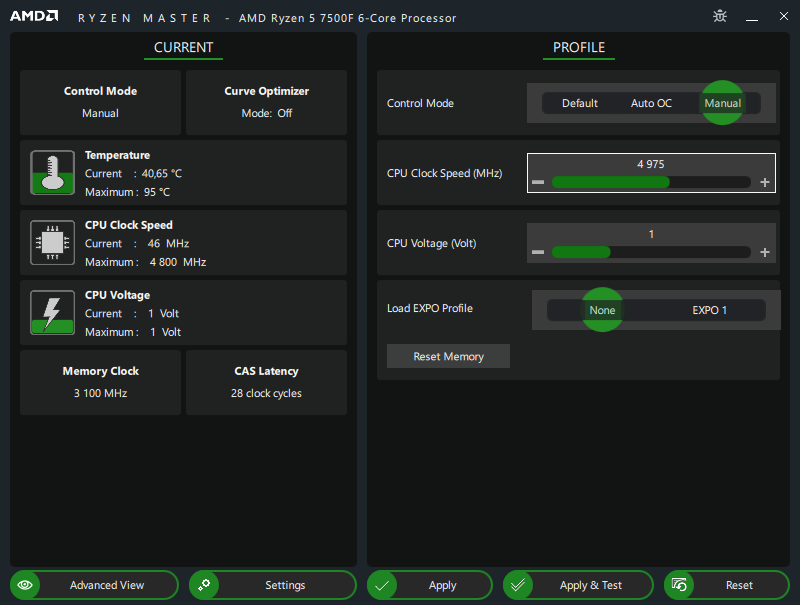Screen dimensions: 800x605
Task: Click the '40,65 °C' current temperature value
Action: tap(162, 173)
